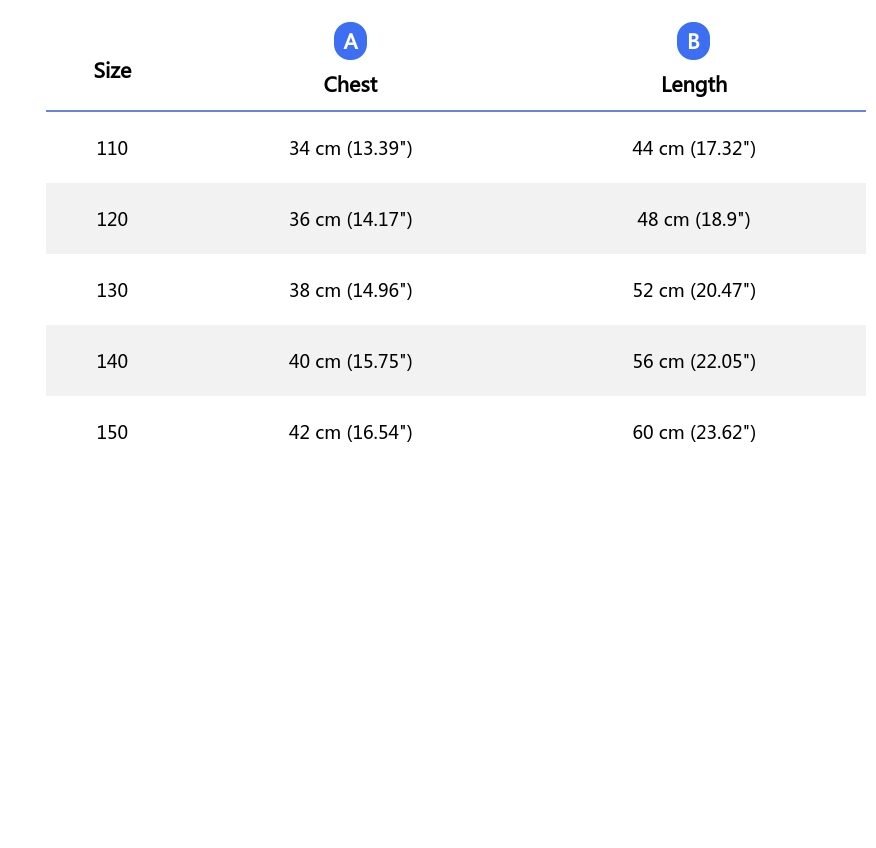Select the Chest column header
Image resolution: width=876 pixels, height=848 pixels.
pyautogui.click(x=350, y=85)
